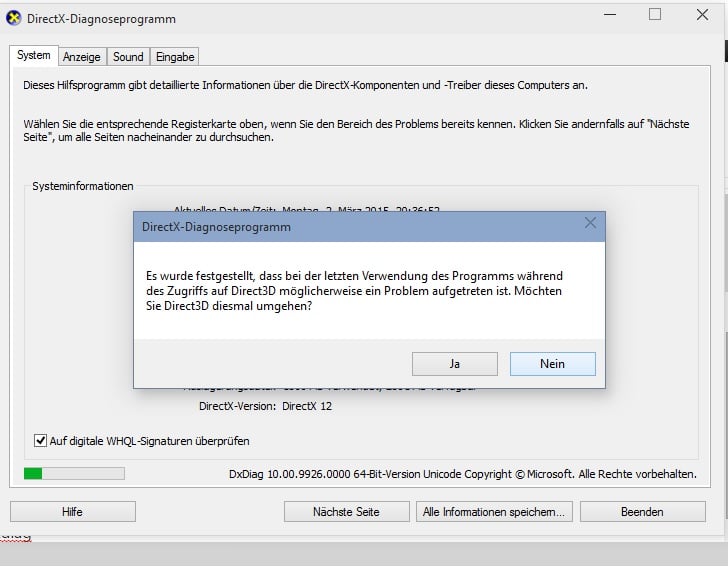
Task: Click the dialog title DirectX-Diagnoseprogramm
Action: pyautogui.click(x=216, y=227)
